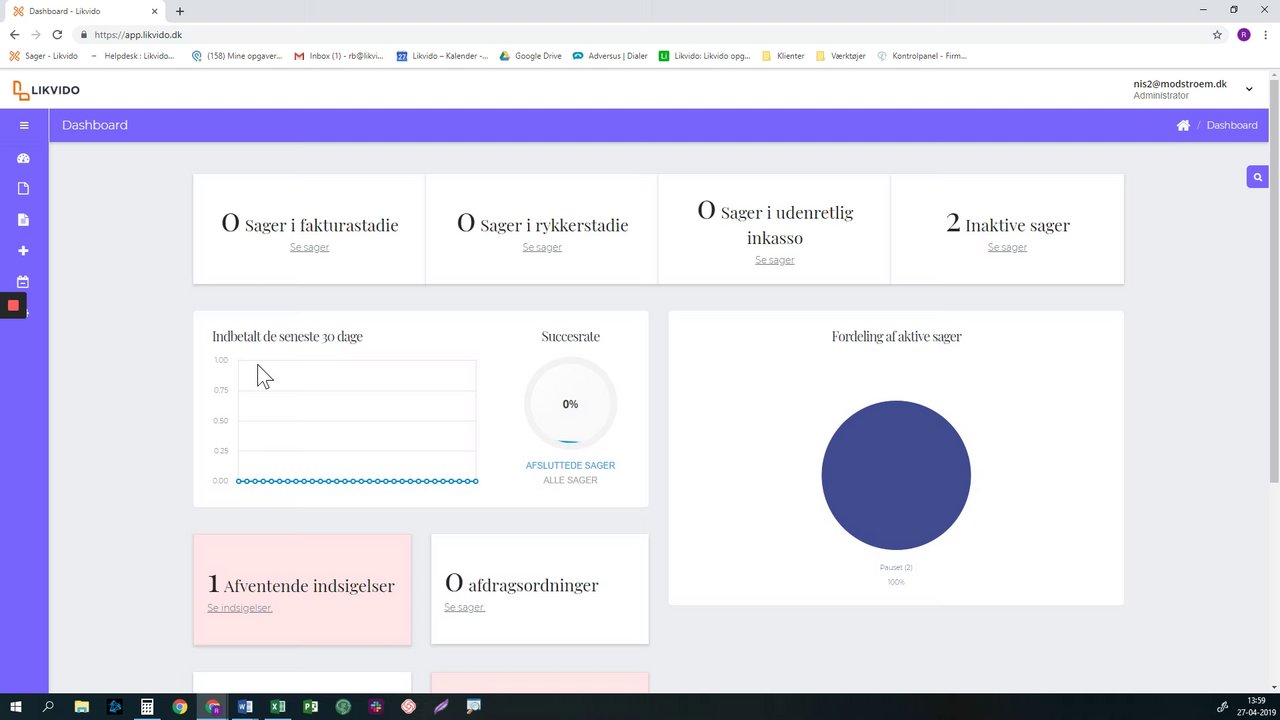
Task: Bookmark page with the star icon
Action: click(x=1217, y=34)
